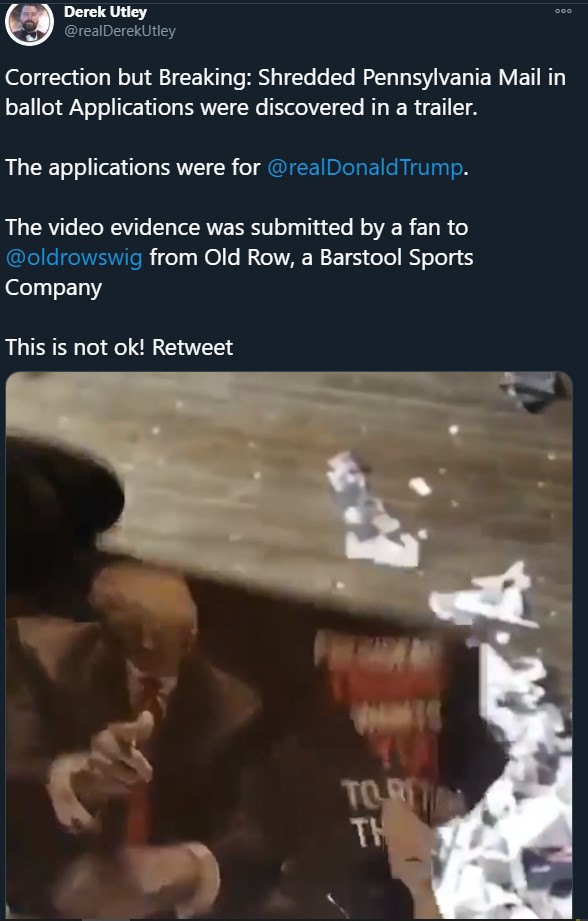
Task: Visit the Derek Utley display name
Action: tap(105, 11)
